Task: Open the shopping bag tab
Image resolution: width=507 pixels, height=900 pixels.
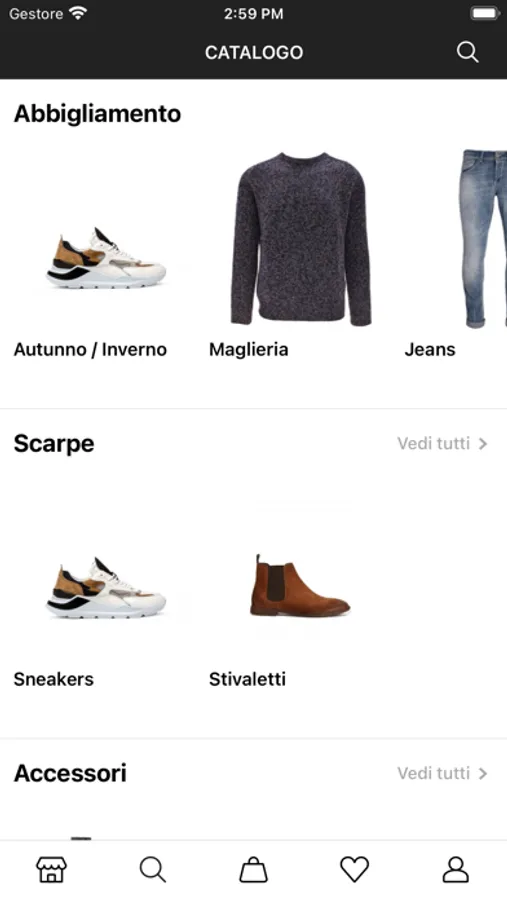Action: pyautogui.click(x=253, y=870)
